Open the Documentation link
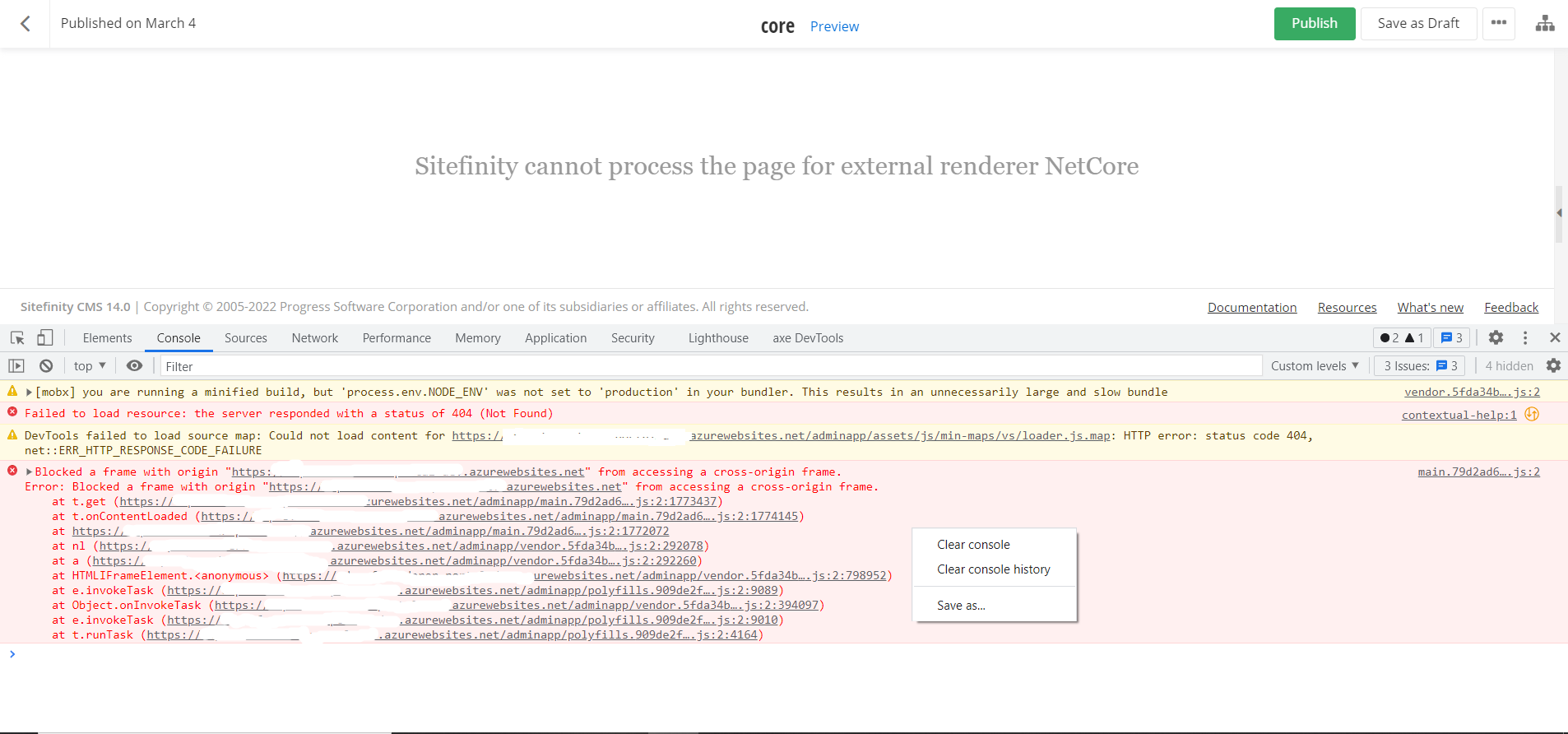1568x734 pixels. (1252, 308)
